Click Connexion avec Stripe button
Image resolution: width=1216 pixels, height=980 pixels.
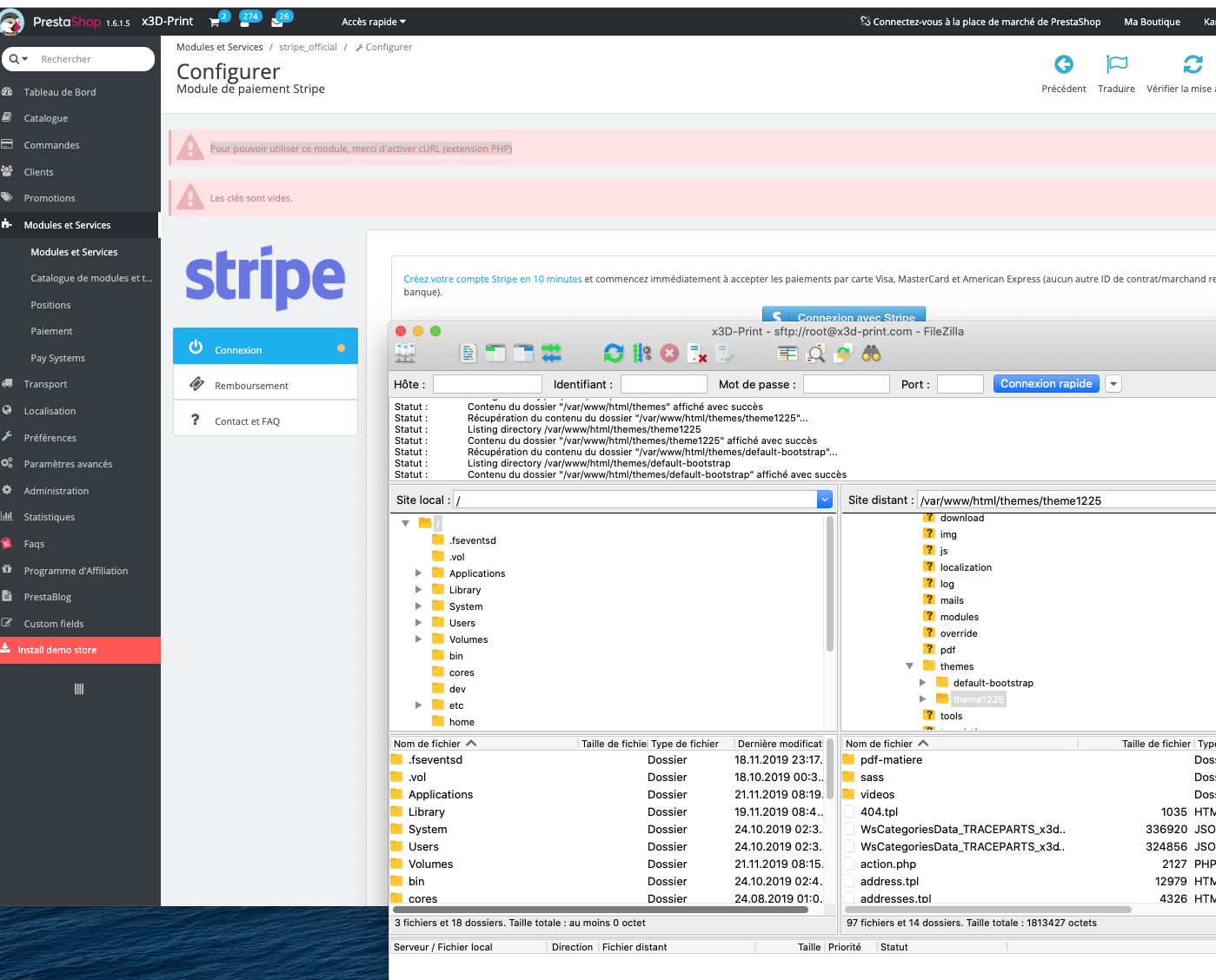click(844, 314)
